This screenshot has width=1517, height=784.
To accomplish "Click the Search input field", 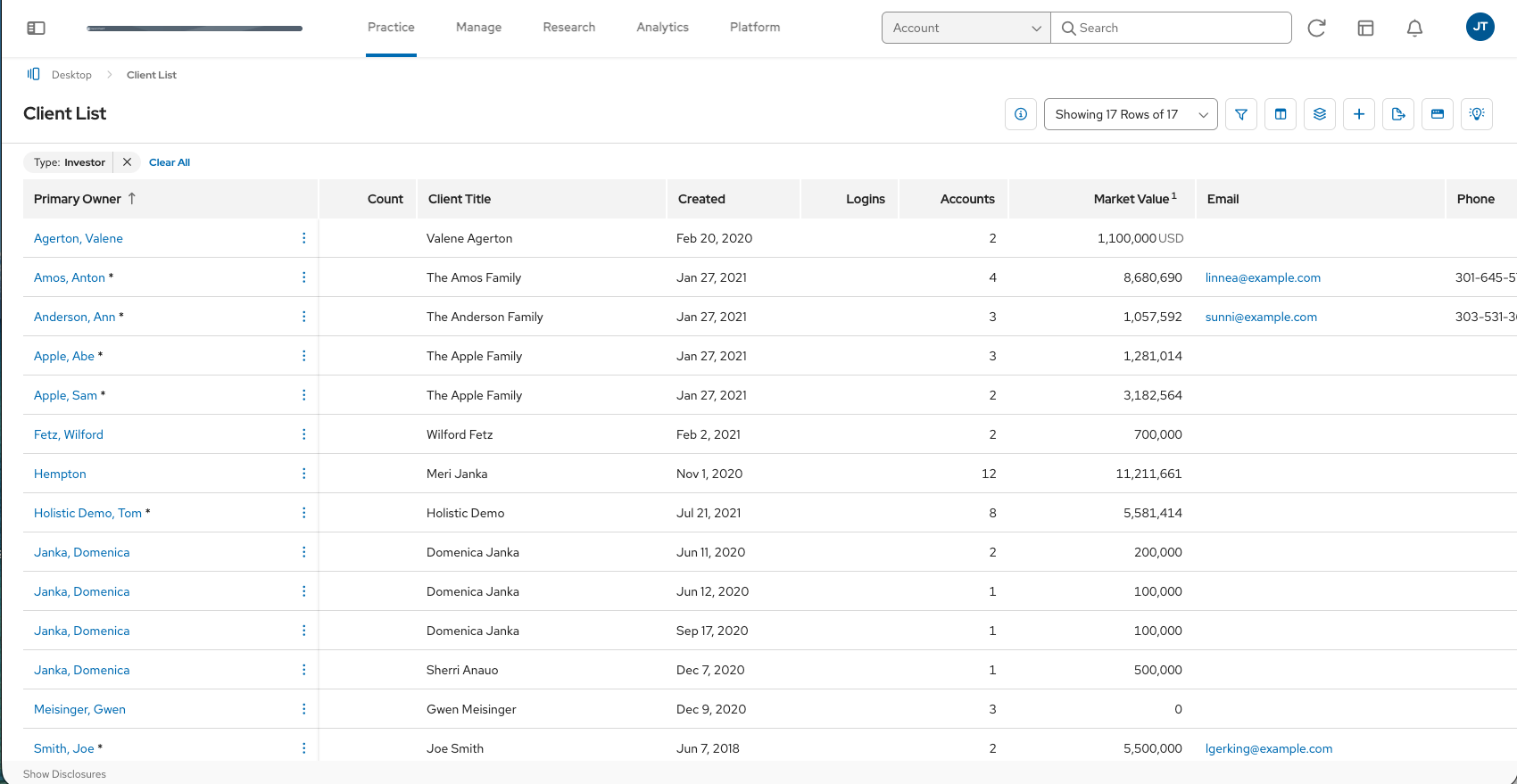I will point(1171,28).
